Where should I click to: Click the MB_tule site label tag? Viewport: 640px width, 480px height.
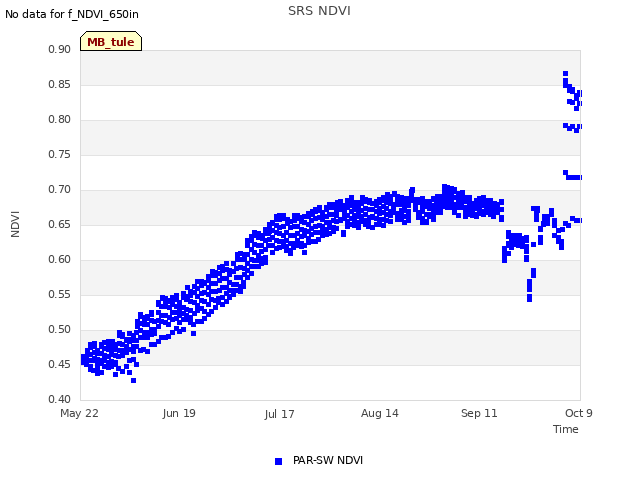(x=111, y=41)
